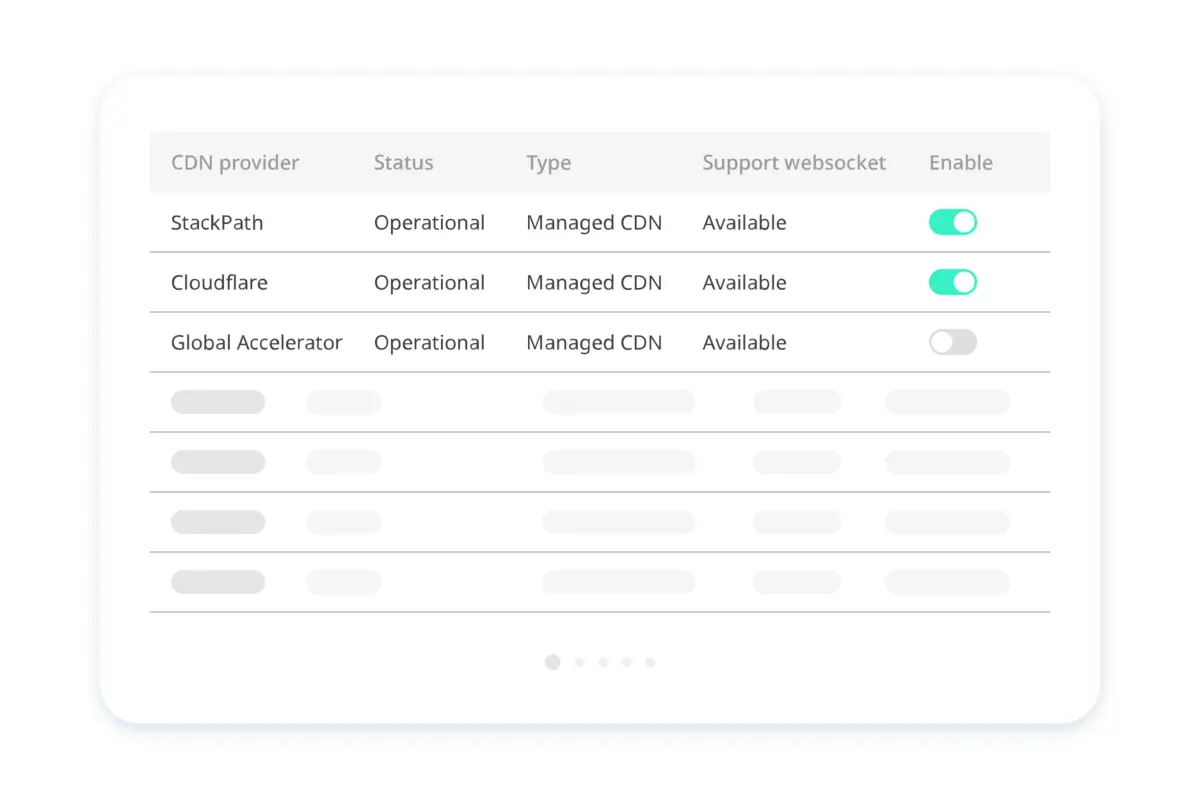Turn off the Cloudflare enable switch
Viewport: 1200px width, 800px height.
[x=952, y=282]
